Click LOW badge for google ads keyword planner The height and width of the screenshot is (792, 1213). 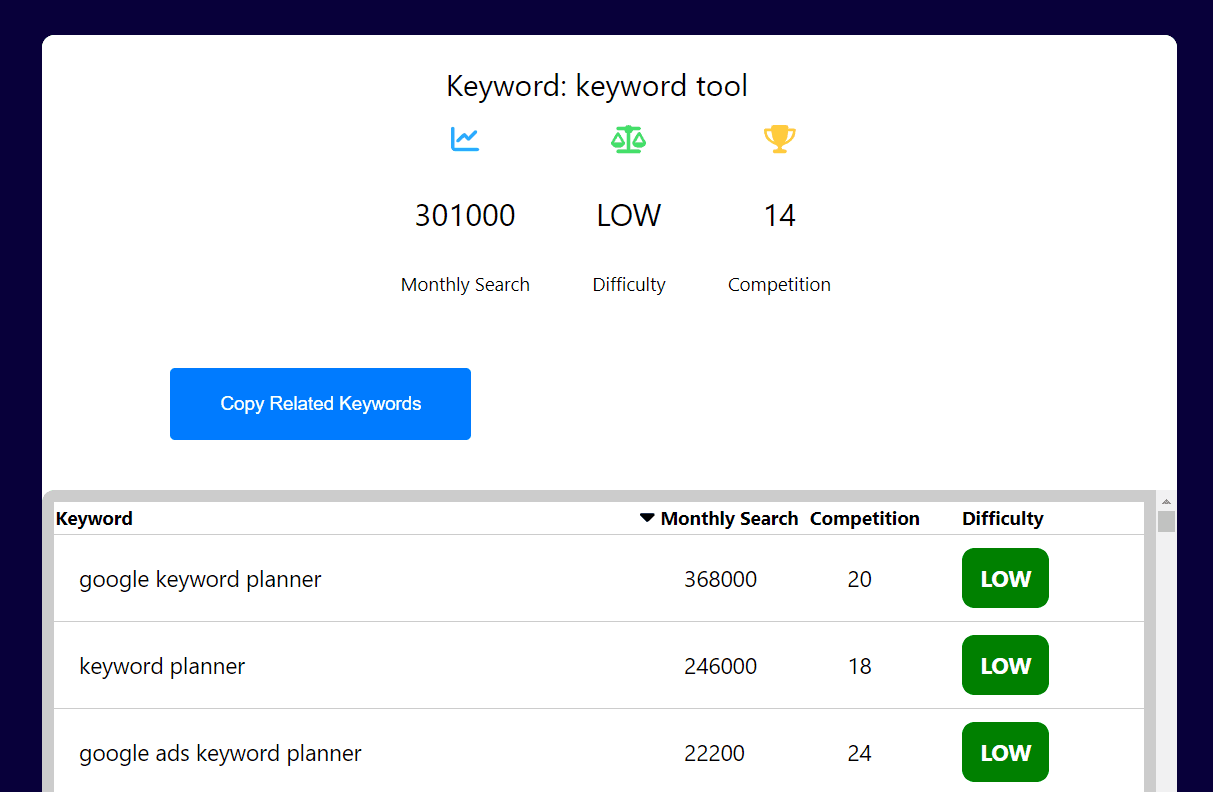point(1005,752)
